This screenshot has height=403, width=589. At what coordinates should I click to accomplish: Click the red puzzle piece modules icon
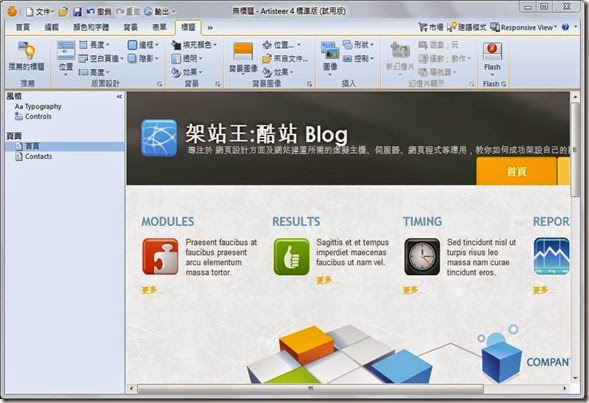pyautogui.click(x=160, y=257)
